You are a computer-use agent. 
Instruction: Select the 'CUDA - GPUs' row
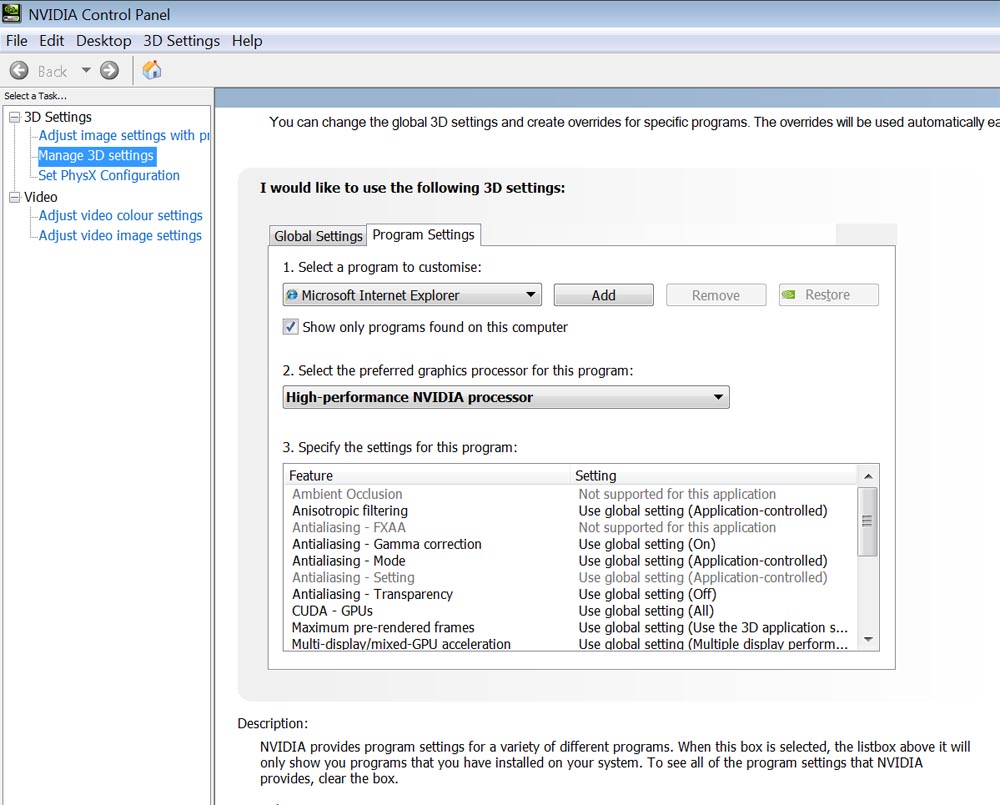[570, 610]
